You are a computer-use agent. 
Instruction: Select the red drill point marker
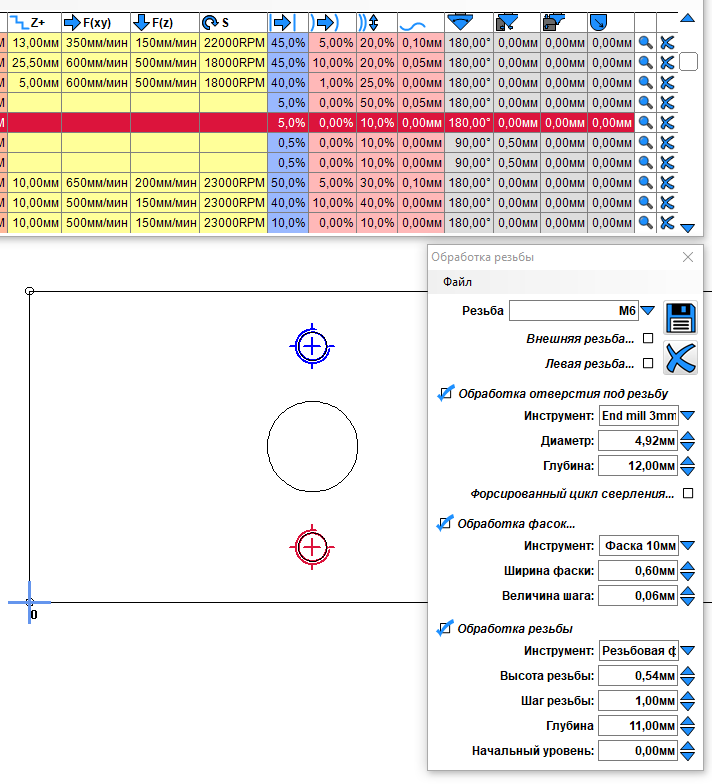point(312,547)
